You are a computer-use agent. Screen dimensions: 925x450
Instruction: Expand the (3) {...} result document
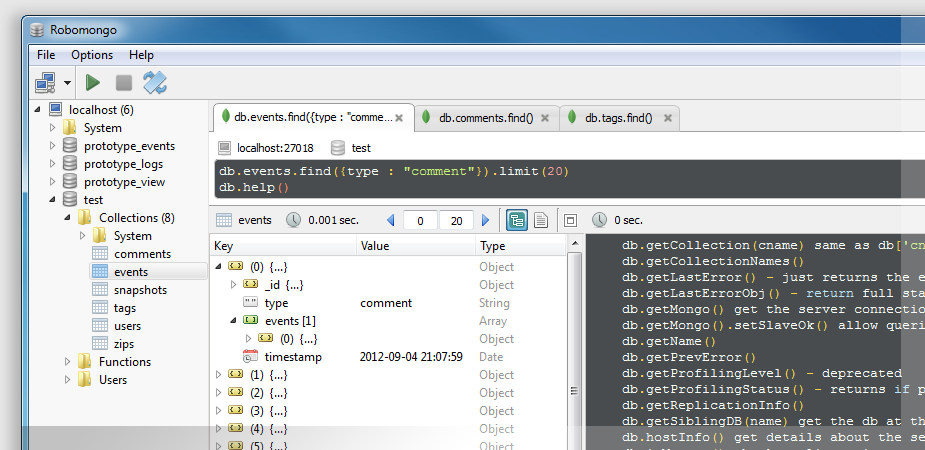[218, 410]
